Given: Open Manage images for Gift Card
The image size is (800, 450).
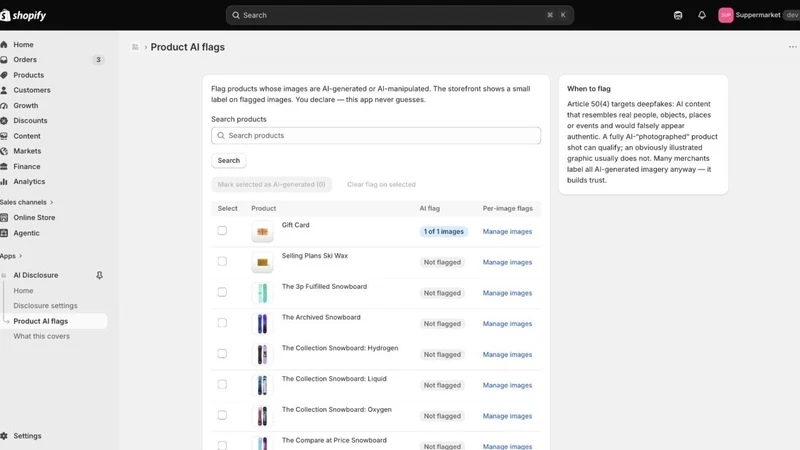Looking at the screenshot, I should (507, 232).
